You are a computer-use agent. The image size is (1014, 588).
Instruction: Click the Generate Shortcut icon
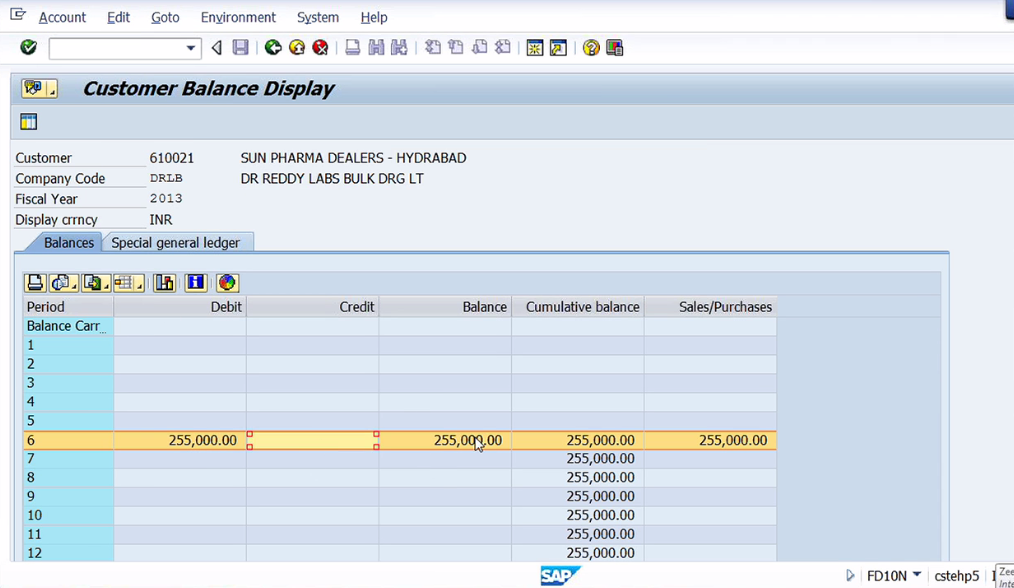(558, 48)
